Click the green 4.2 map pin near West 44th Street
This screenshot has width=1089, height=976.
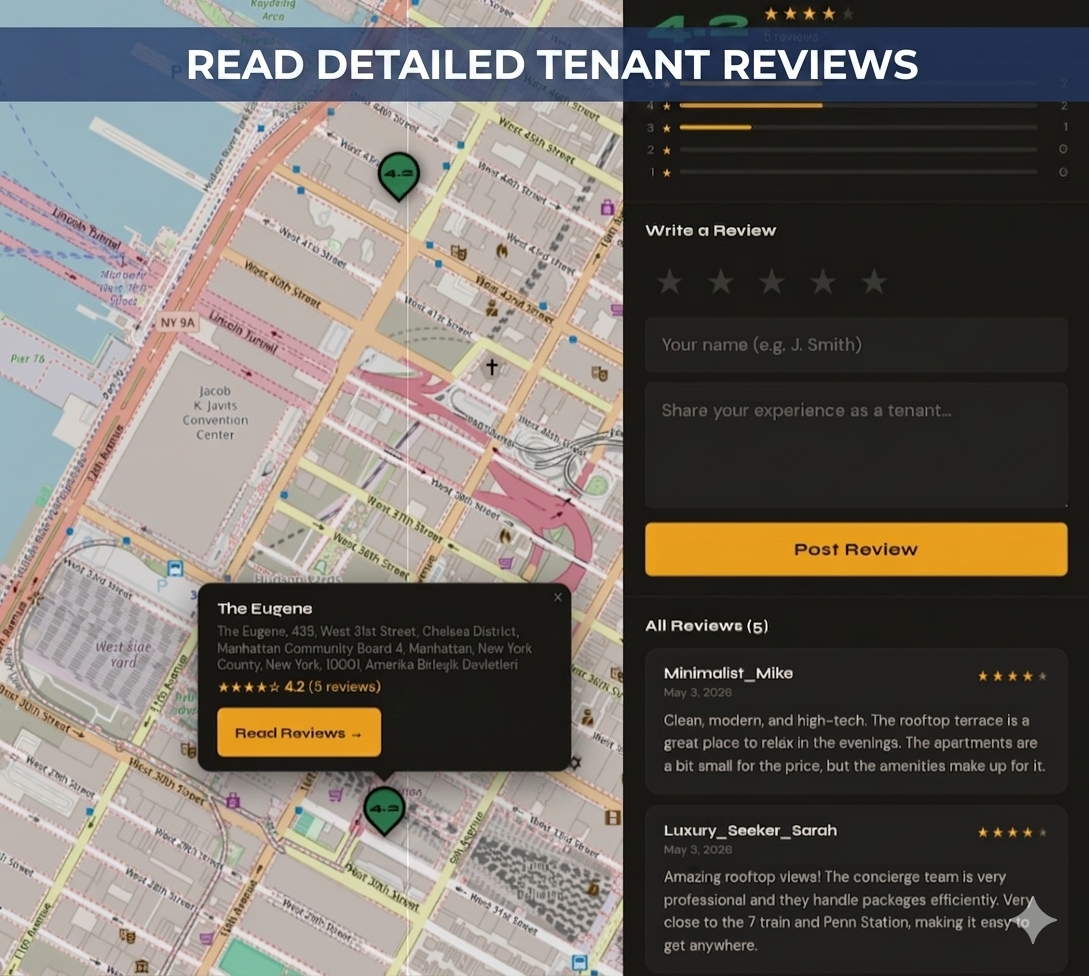pyautogui.click(x=399, y=175)
